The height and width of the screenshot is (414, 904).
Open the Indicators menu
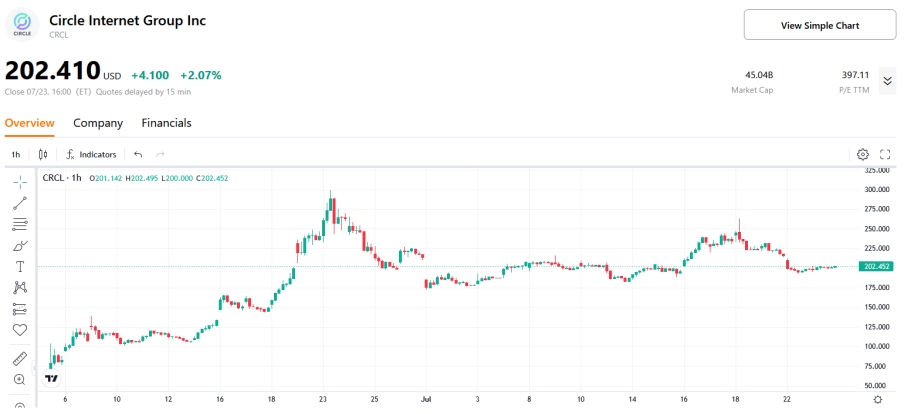(x=91, y=154)
